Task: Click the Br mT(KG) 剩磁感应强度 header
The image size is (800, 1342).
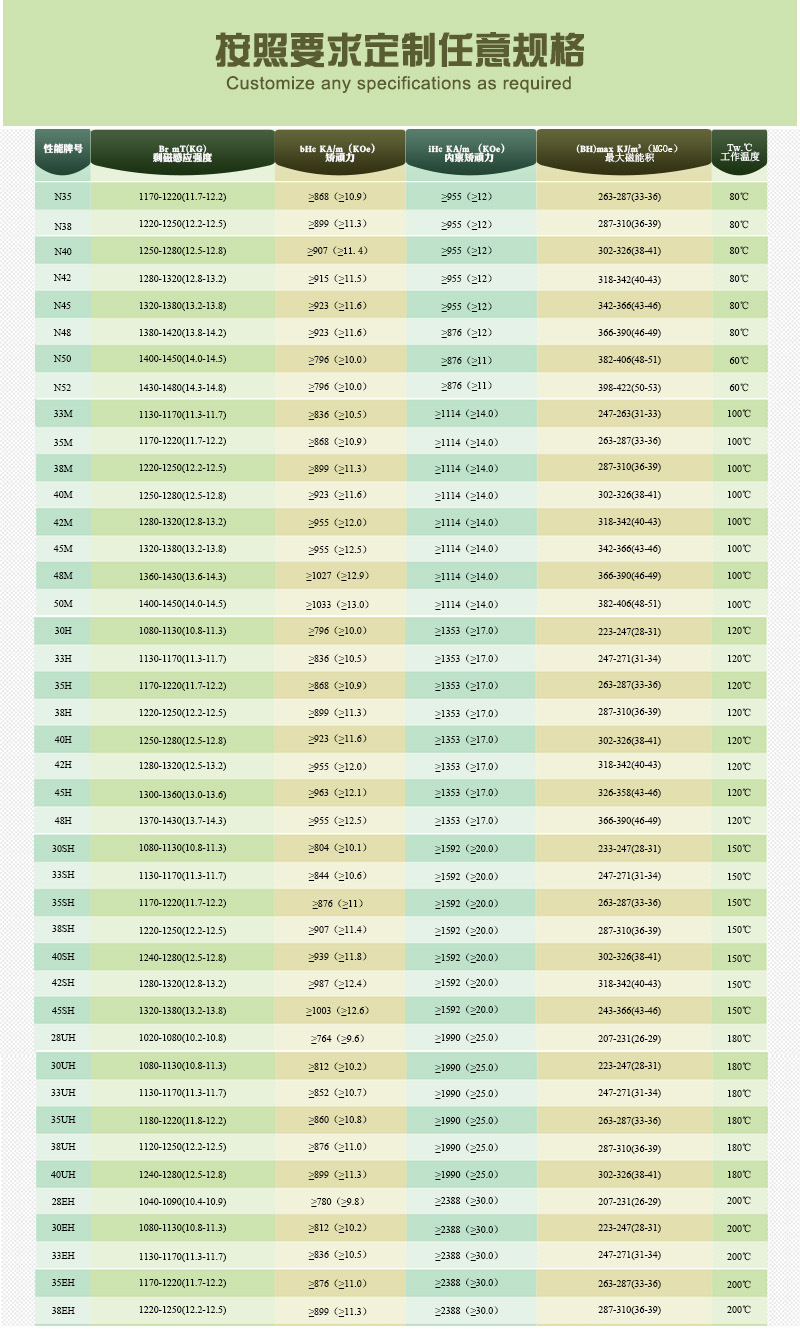Action: tap(182, 152)
